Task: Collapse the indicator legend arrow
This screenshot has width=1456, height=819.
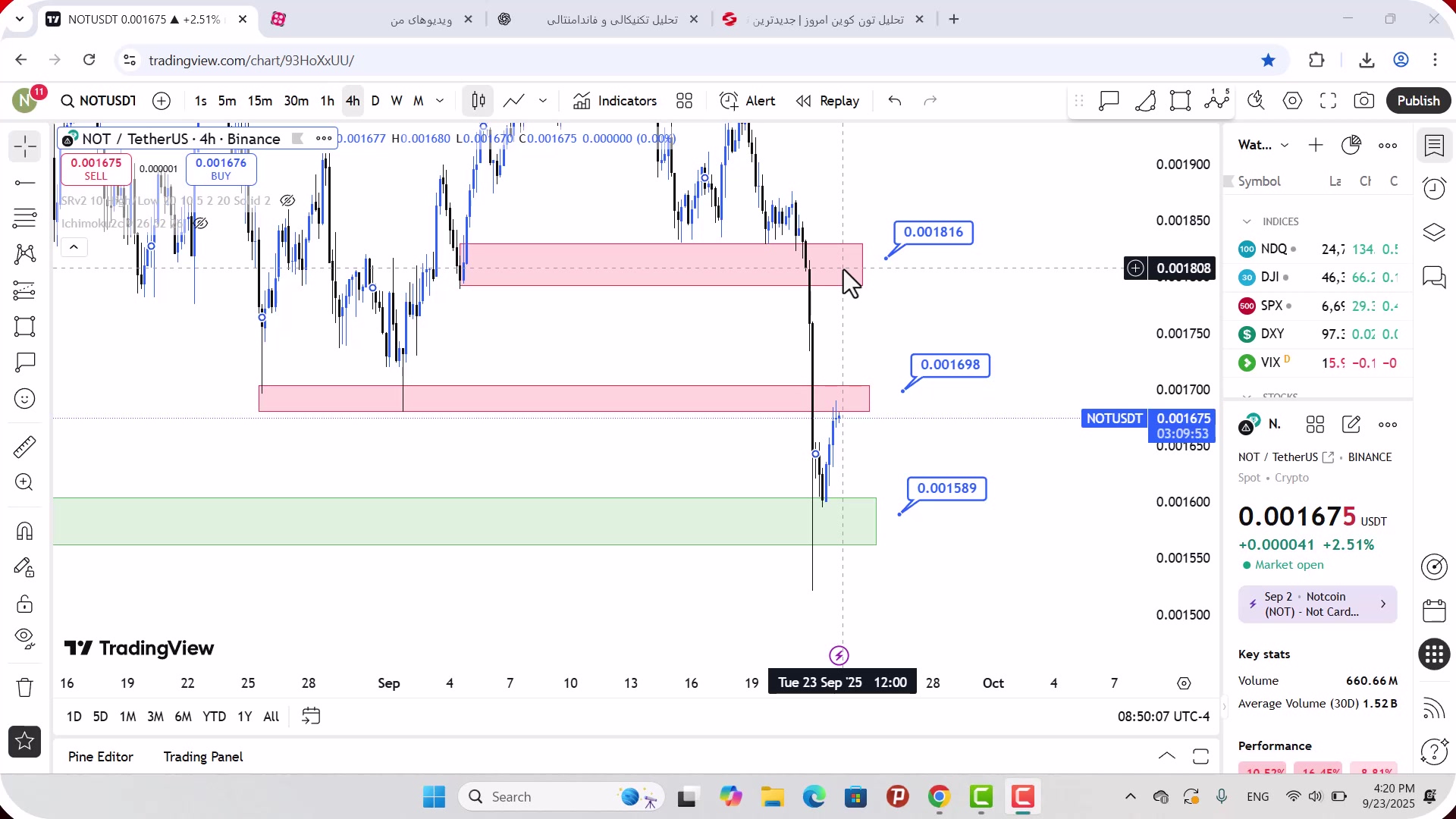Action: [x=74, y=247]
